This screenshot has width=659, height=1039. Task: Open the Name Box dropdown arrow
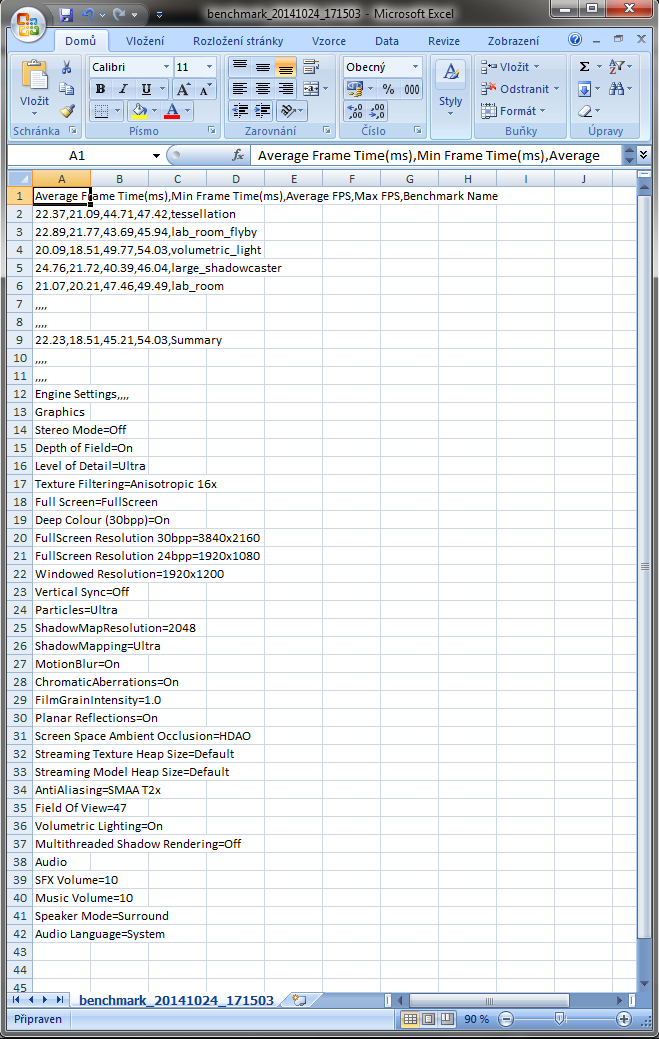point(156,156)
